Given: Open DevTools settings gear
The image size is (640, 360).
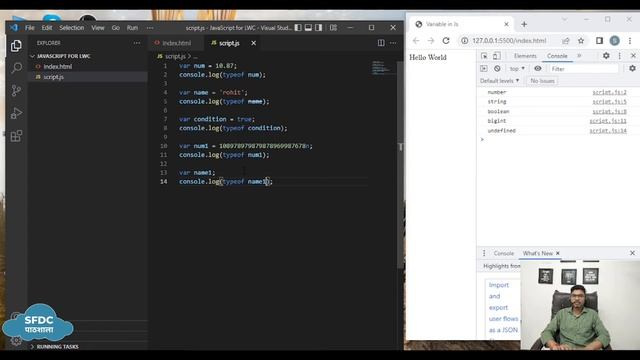Looking at the screenshot, I should (x=606, y=56).
